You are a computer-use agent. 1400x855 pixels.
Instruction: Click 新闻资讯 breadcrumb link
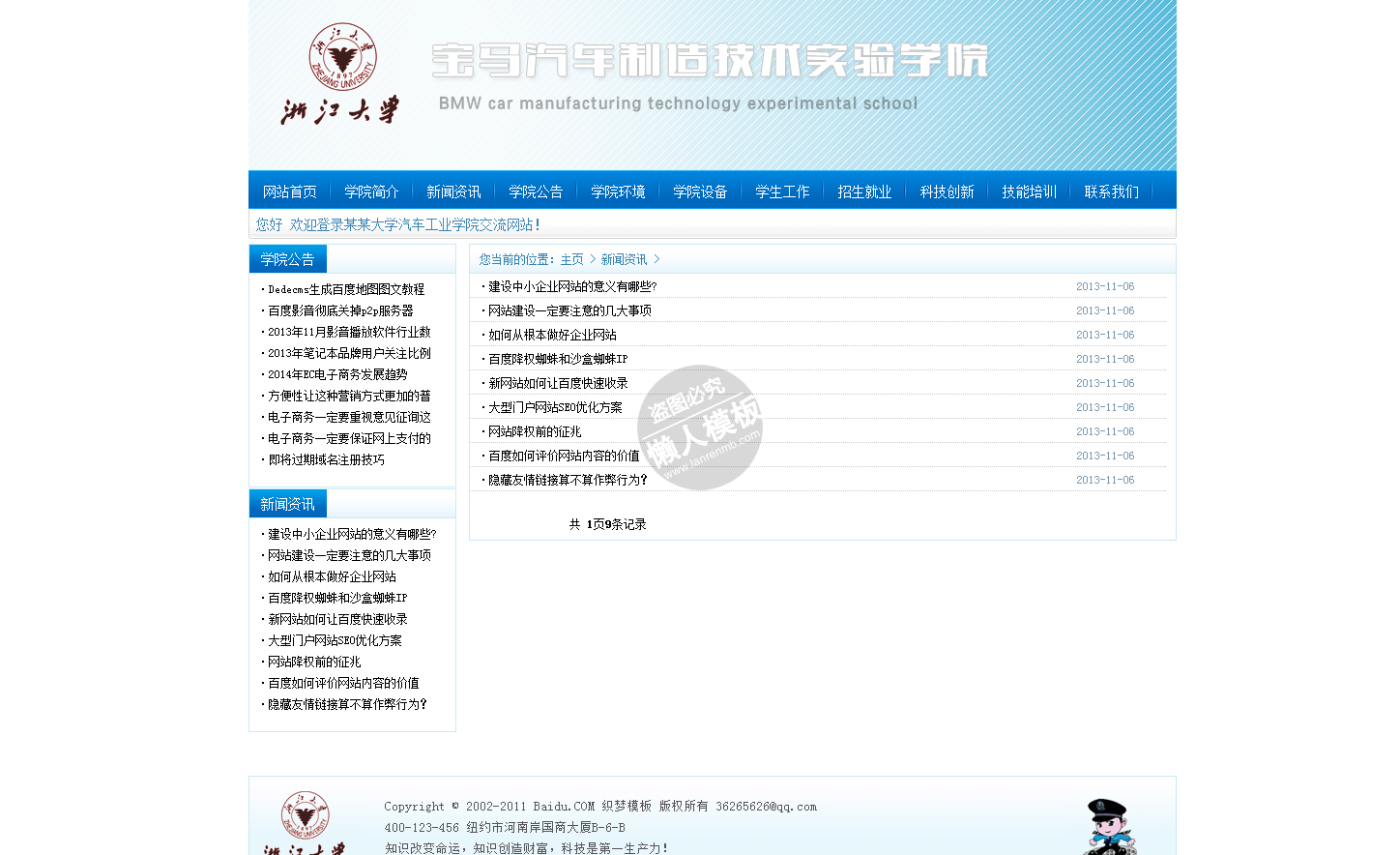click(624, 259)
